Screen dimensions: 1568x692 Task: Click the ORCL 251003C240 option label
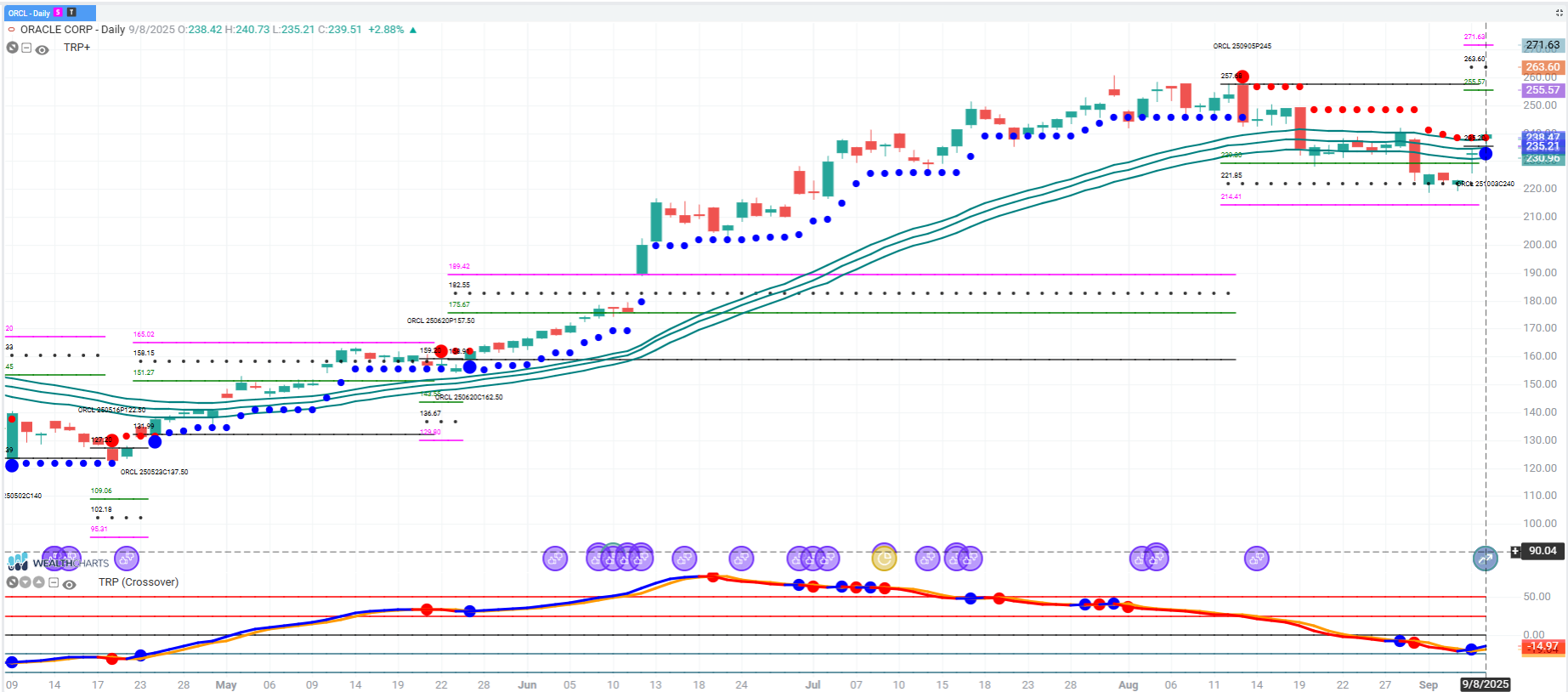click(x=1486, y=184)
